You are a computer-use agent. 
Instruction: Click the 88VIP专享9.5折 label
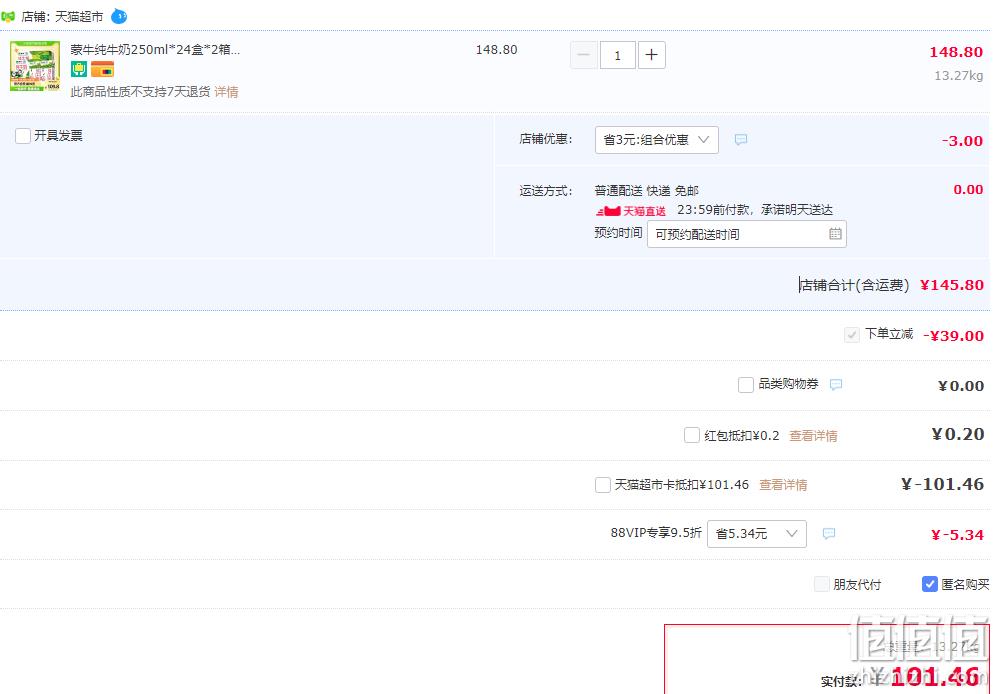656,533
